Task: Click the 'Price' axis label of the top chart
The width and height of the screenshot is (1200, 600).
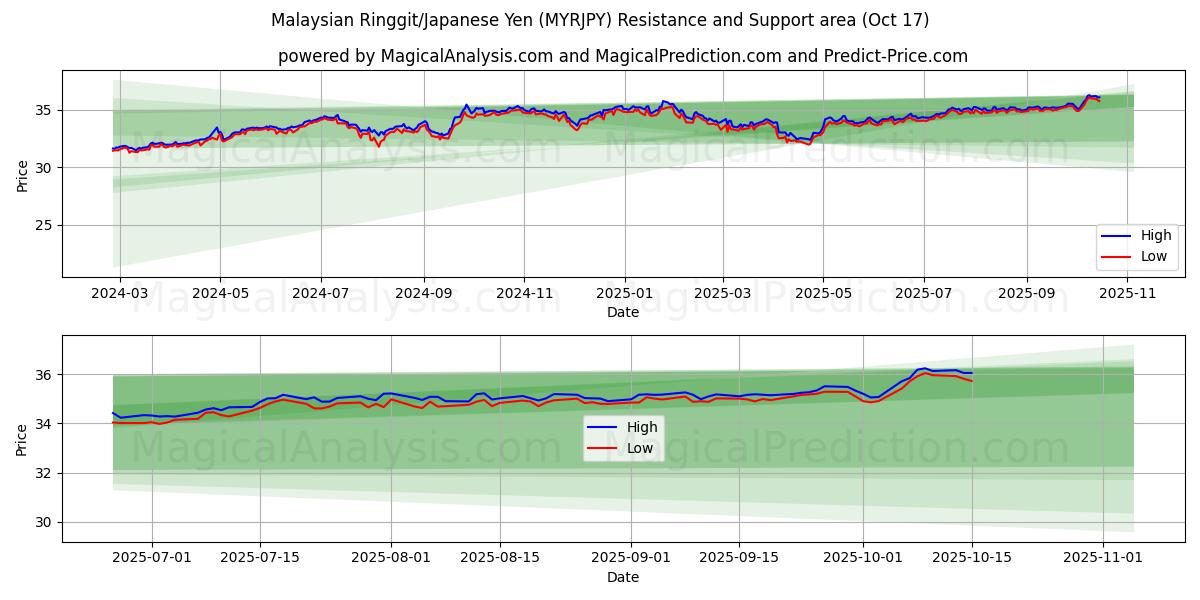Action: pos(22,174)
